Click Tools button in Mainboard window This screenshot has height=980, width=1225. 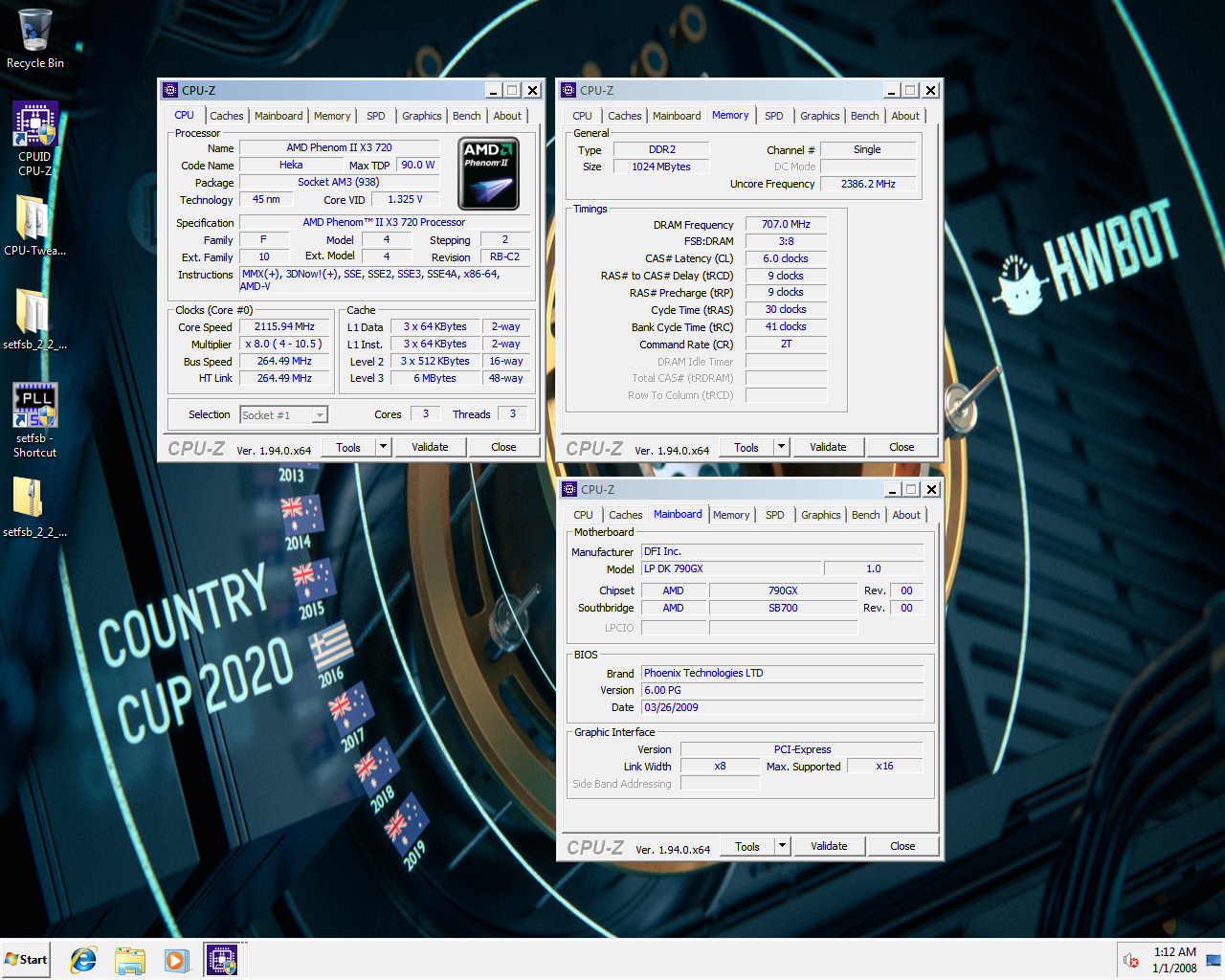[747, 846]
